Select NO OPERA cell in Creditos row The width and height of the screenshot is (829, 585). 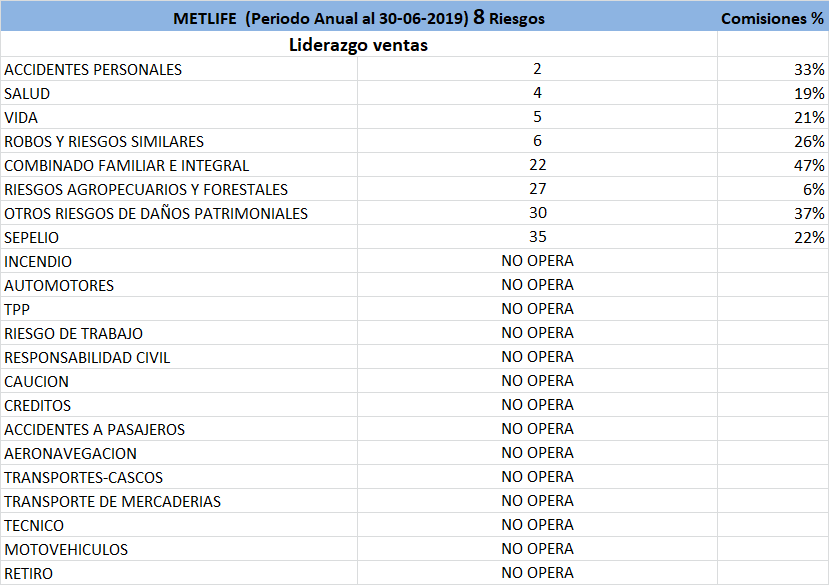click(537, 405)
